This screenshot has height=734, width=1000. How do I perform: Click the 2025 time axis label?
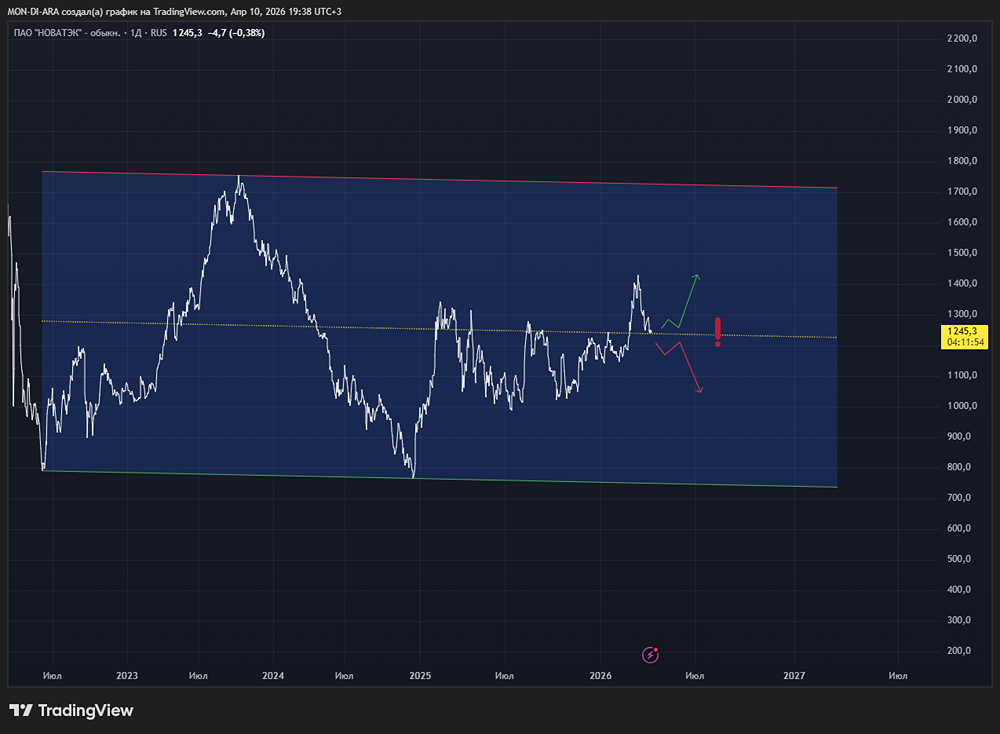[420, 675]
